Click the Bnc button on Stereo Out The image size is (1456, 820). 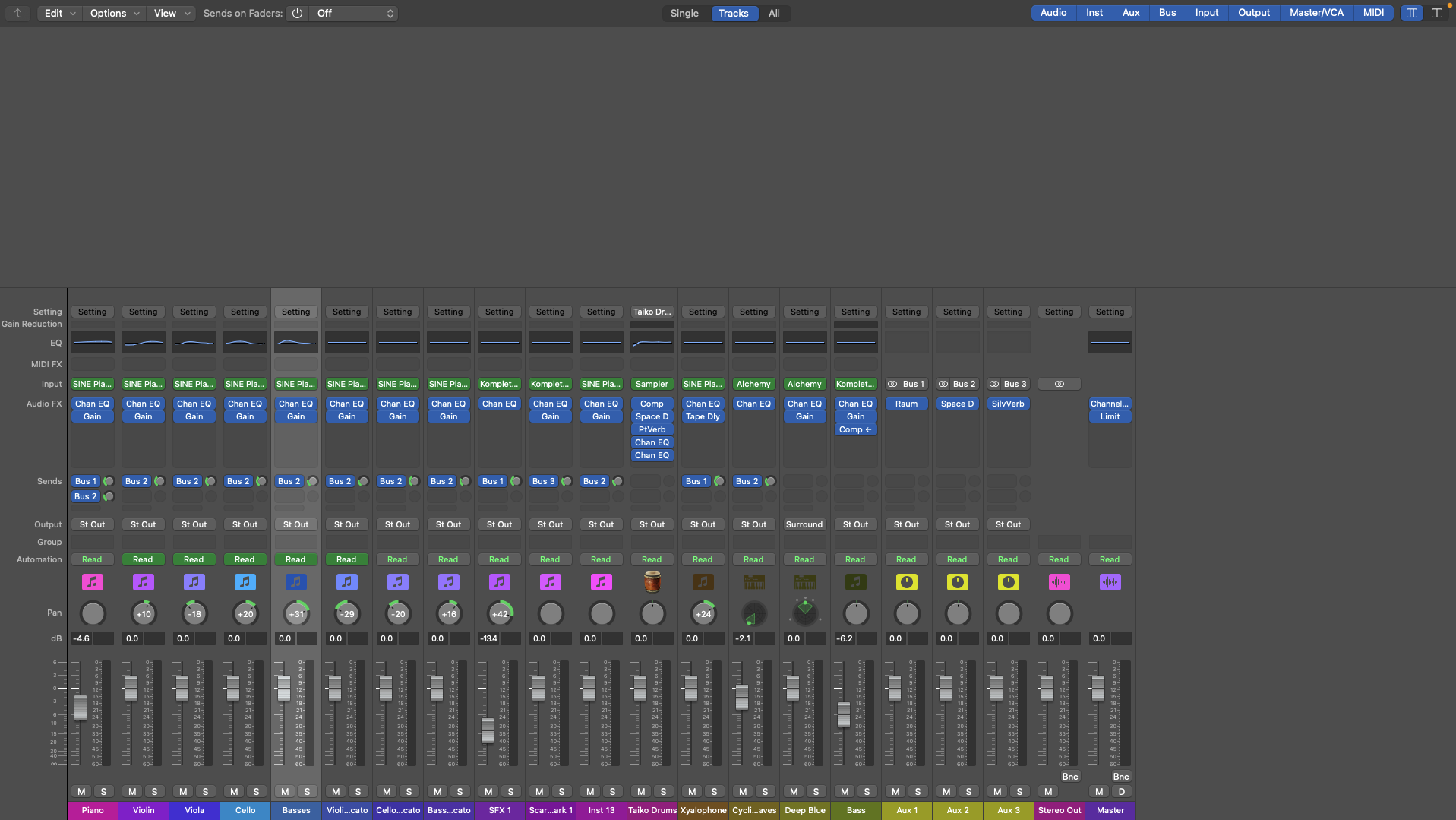[x=1069, y=776]
